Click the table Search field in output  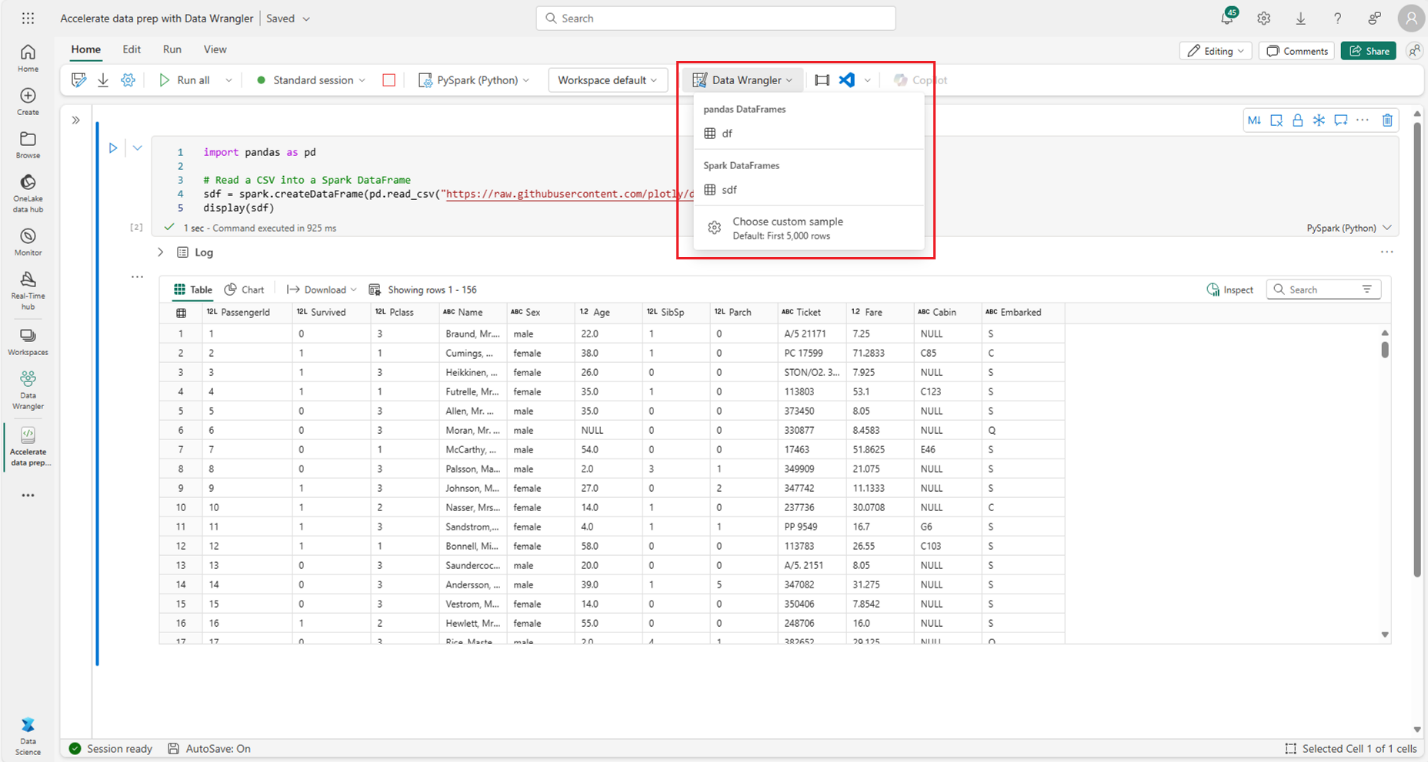click(x=1323, y=290)
